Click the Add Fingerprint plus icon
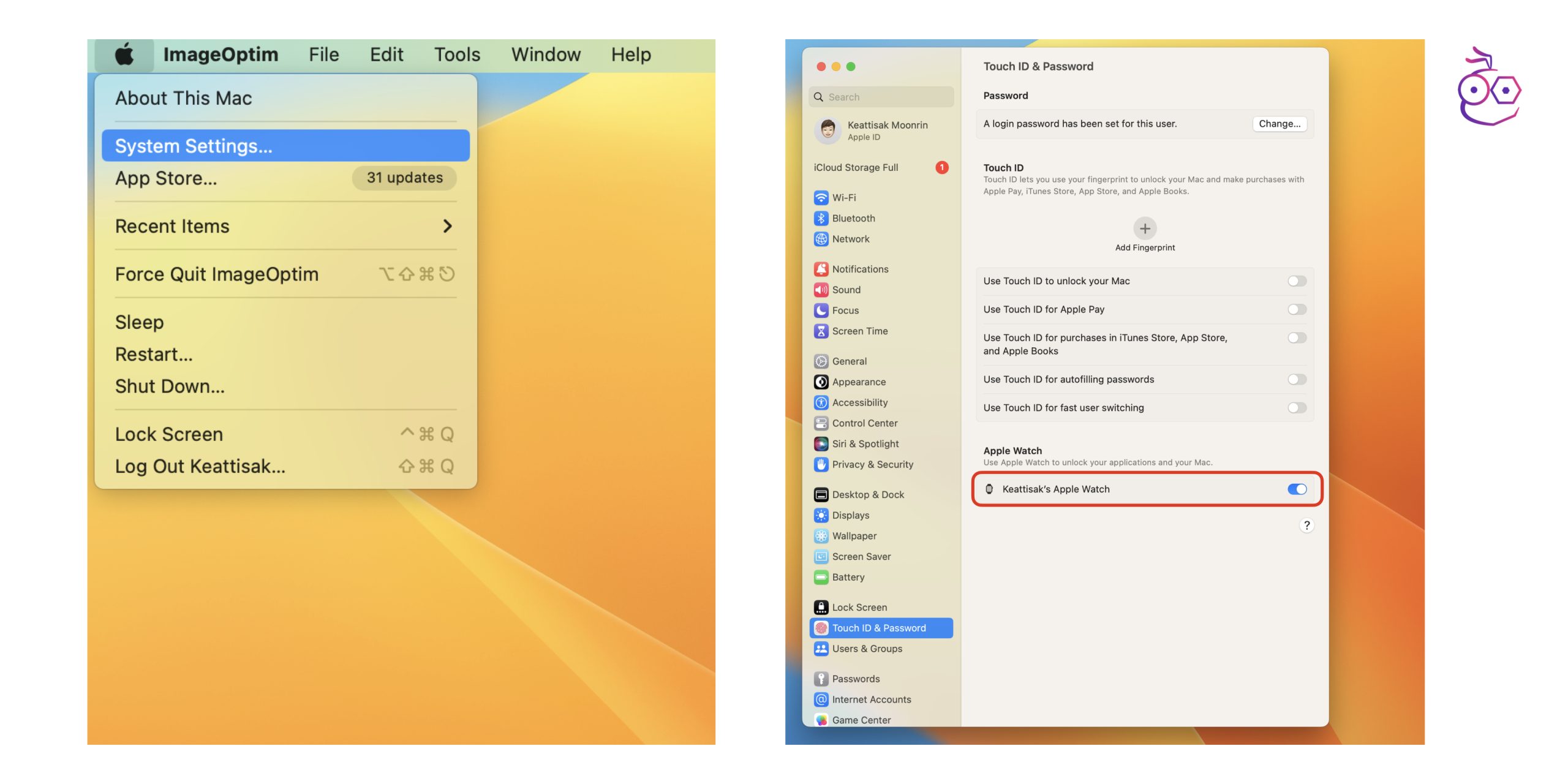Image resolution: width=1568 pixels, height=784 pixels. pyautogui.click(x=1144, y=229)
